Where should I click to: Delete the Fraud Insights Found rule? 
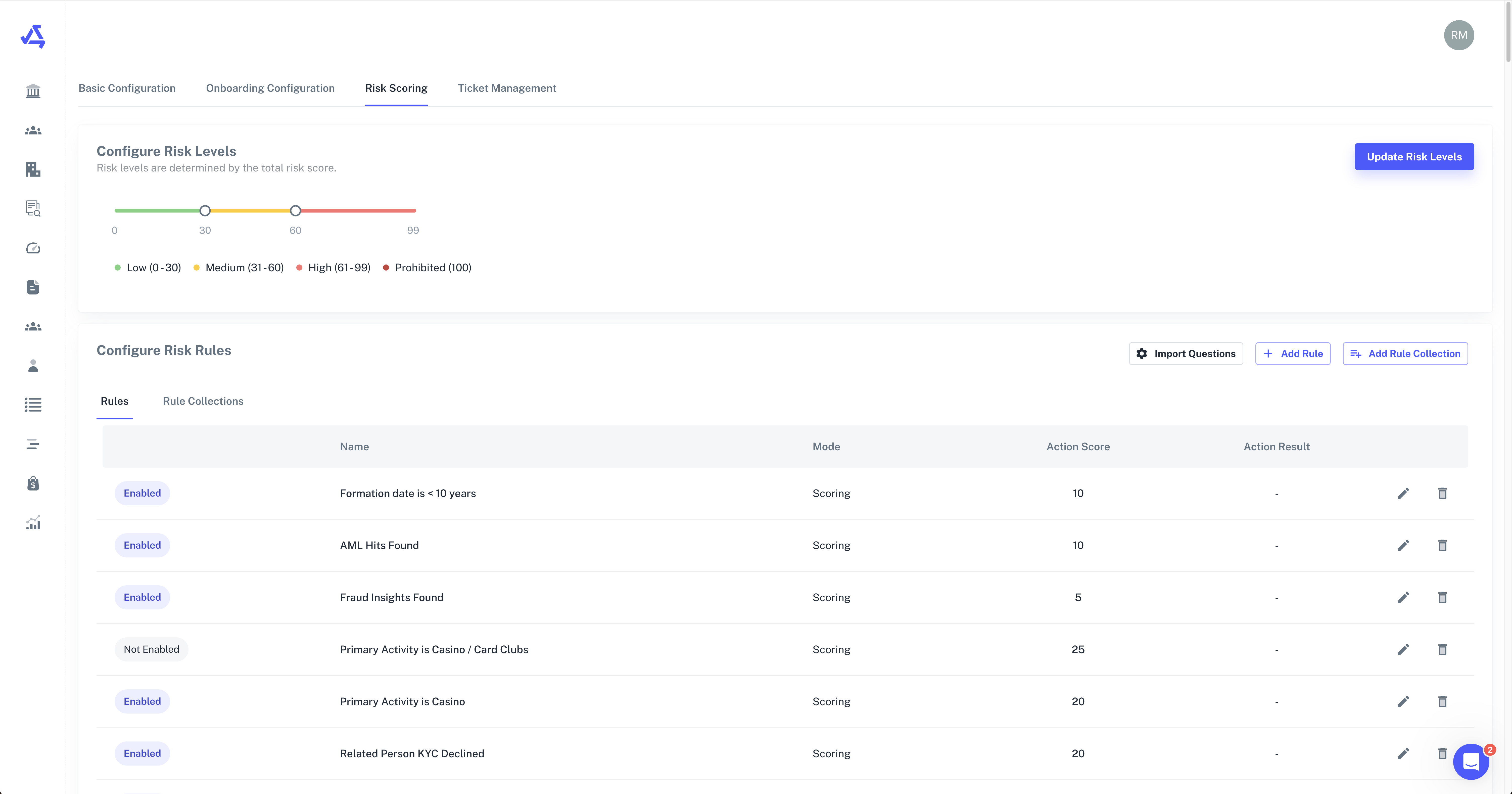pyautogui.click(x=1442, y=597)
